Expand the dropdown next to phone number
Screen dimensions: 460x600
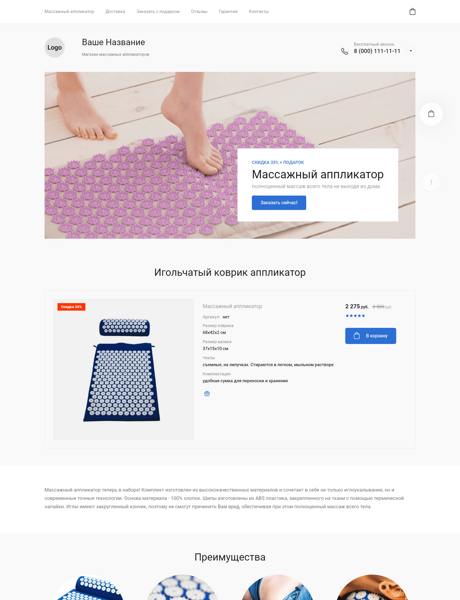pos(411,51)
